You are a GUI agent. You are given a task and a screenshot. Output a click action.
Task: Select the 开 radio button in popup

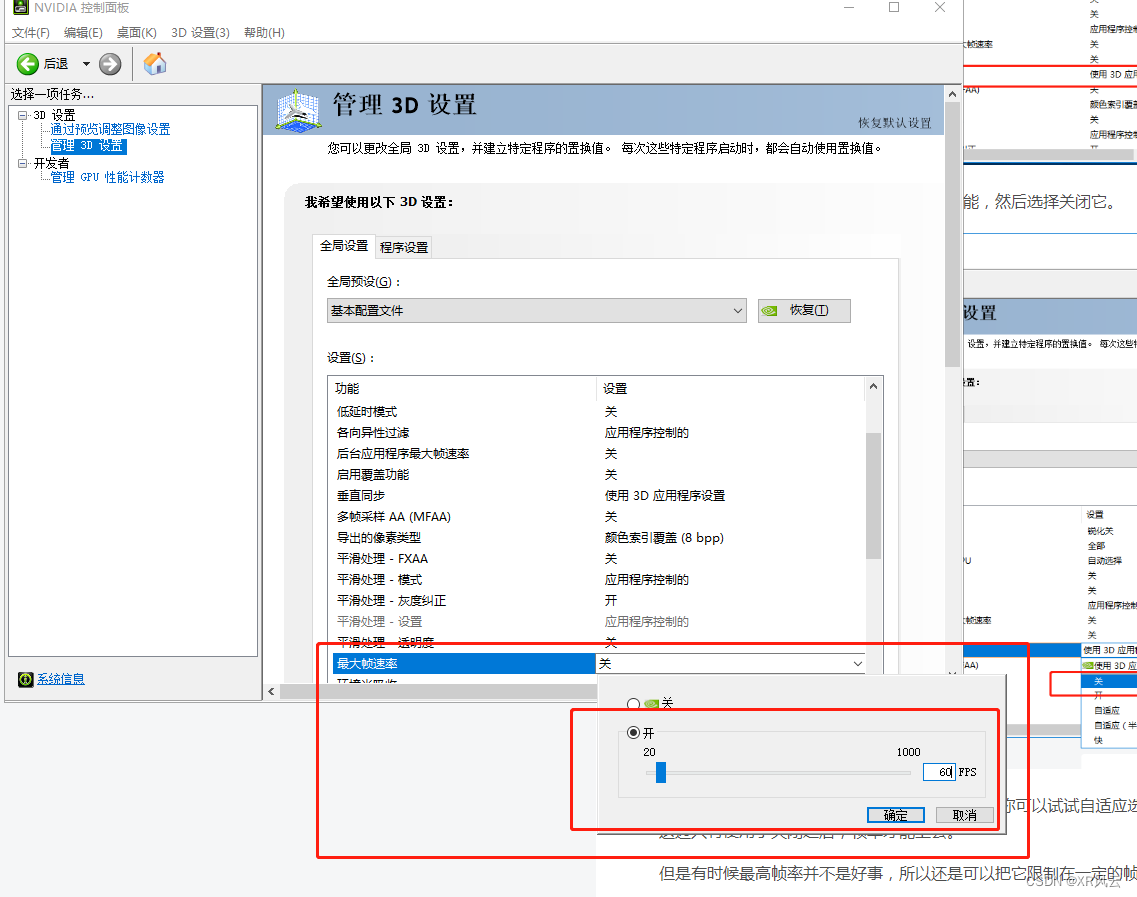pos(633,732)
